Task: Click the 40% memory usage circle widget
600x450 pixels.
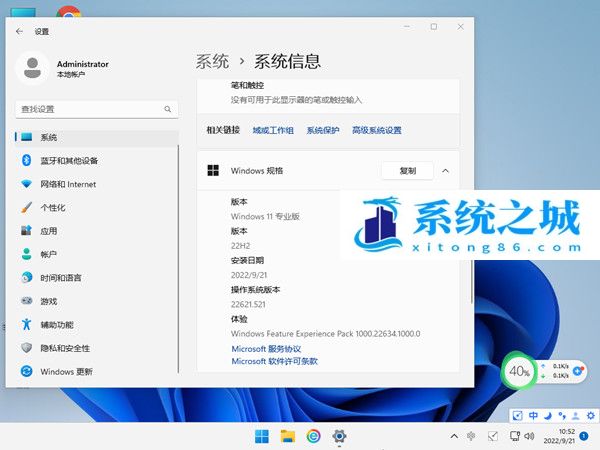Action: (519, 370)
